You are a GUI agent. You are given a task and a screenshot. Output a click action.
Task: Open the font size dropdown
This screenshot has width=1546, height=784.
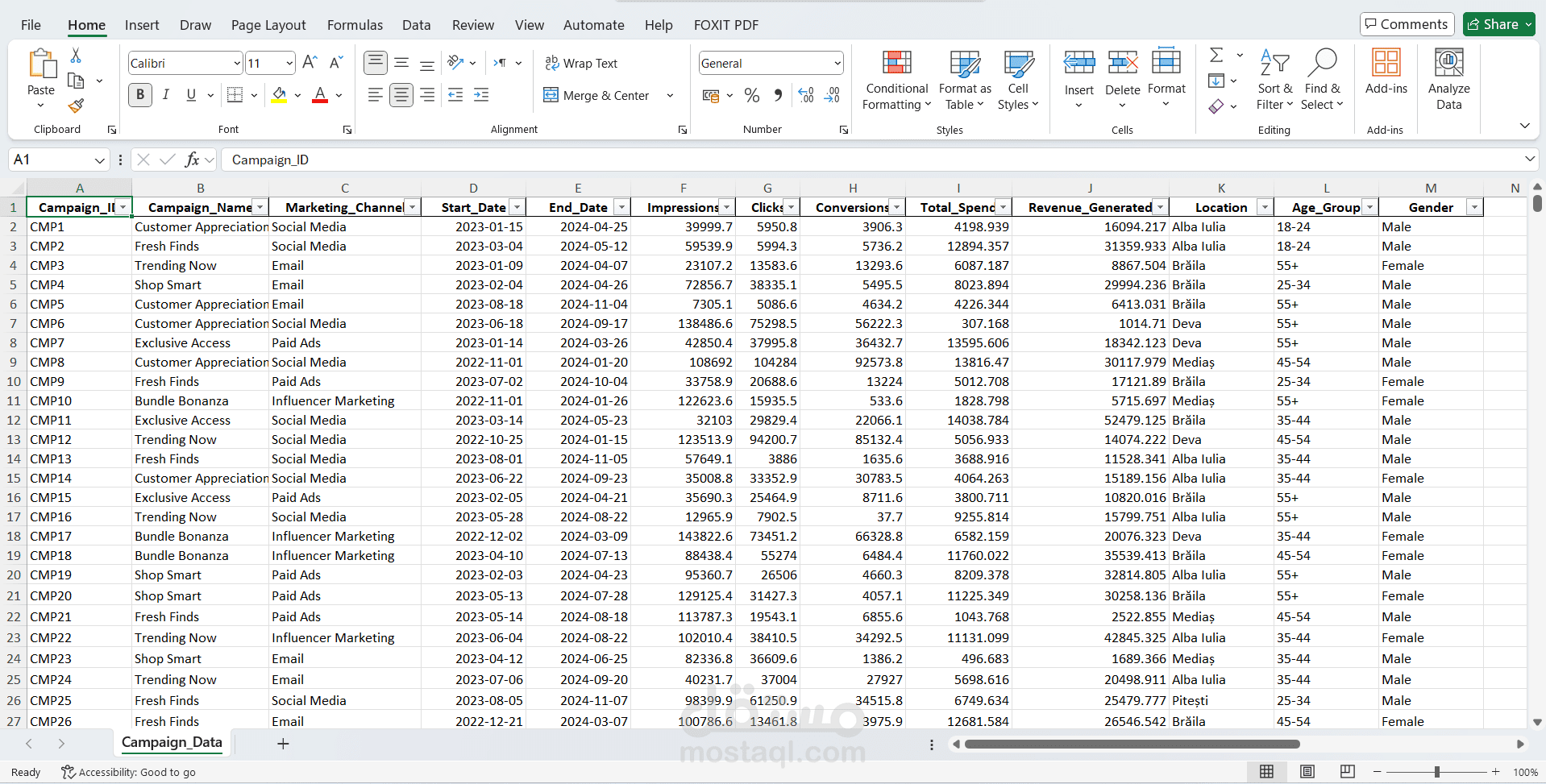tap(289, 63)
